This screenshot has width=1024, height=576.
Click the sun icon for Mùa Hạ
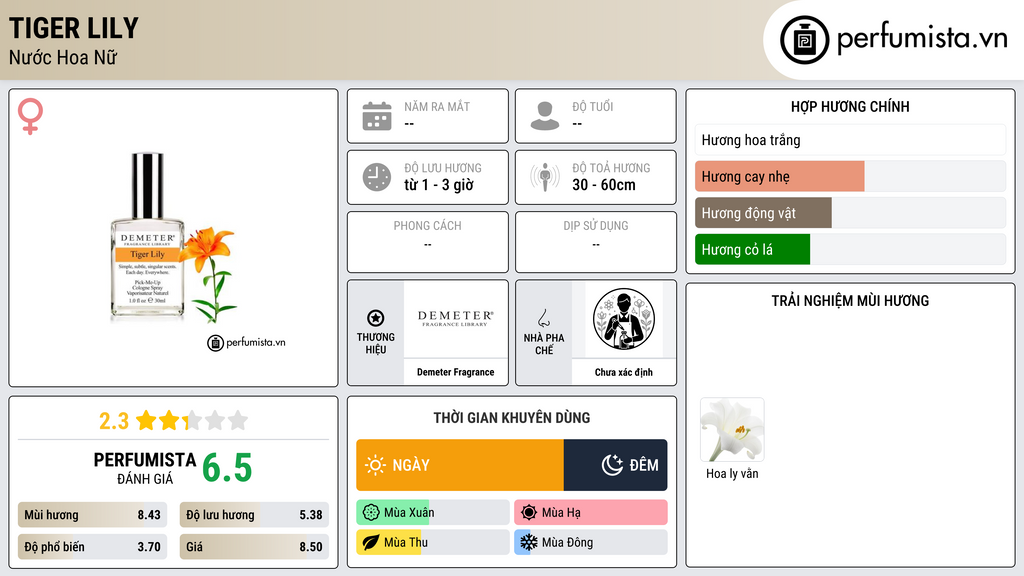coord(528,513)
